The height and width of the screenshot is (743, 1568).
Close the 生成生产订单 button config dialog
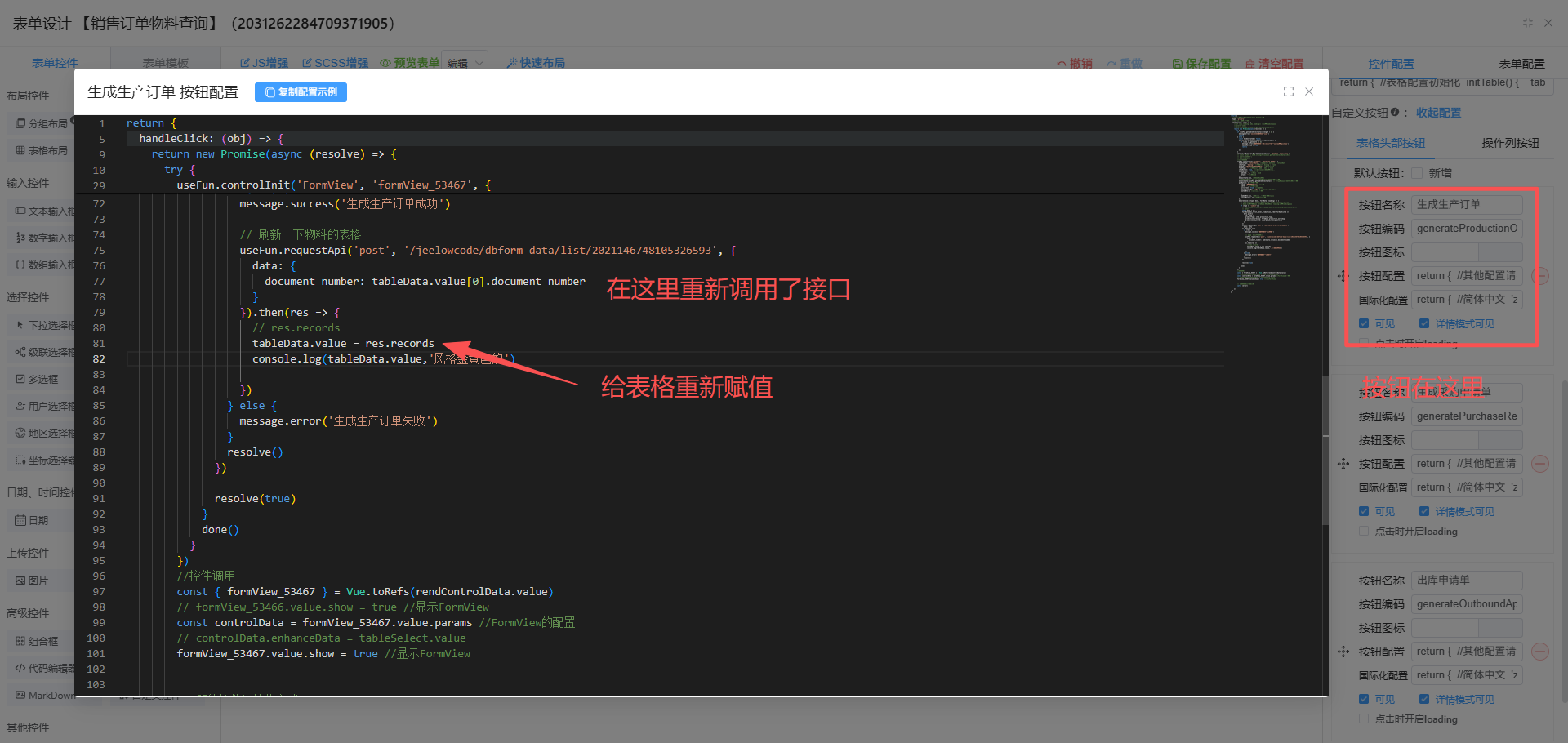(x=1309, y=91)
